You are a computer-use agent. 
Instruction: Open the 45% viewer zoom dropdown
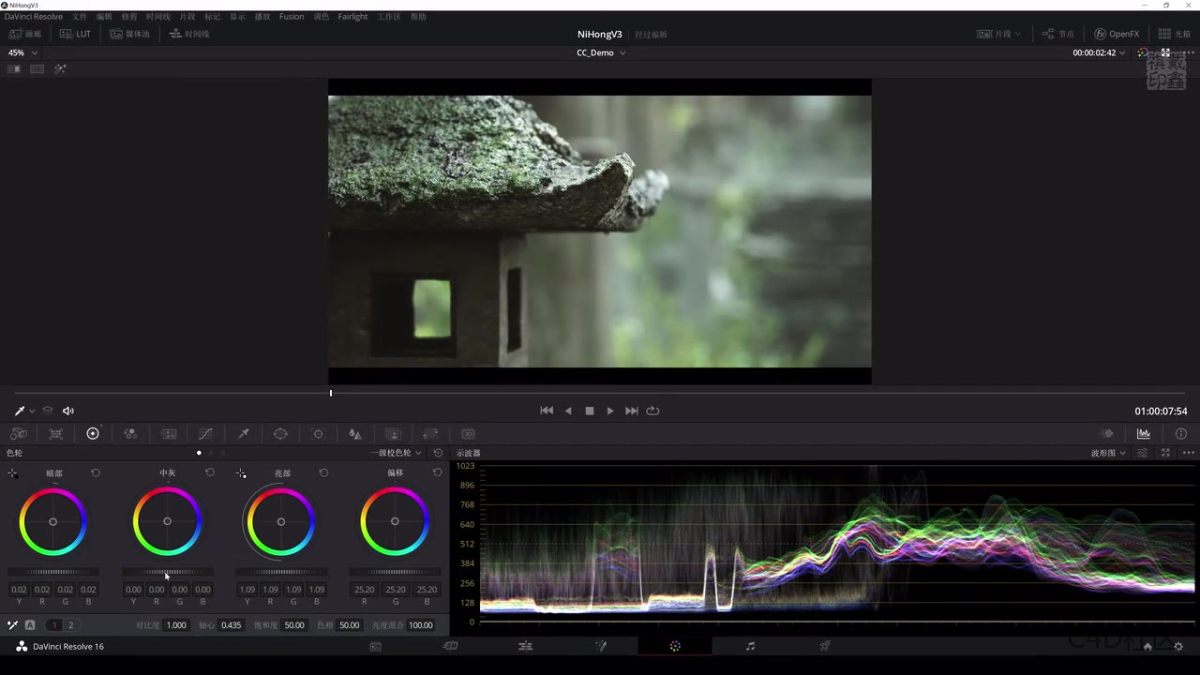(x=23, y=53)
